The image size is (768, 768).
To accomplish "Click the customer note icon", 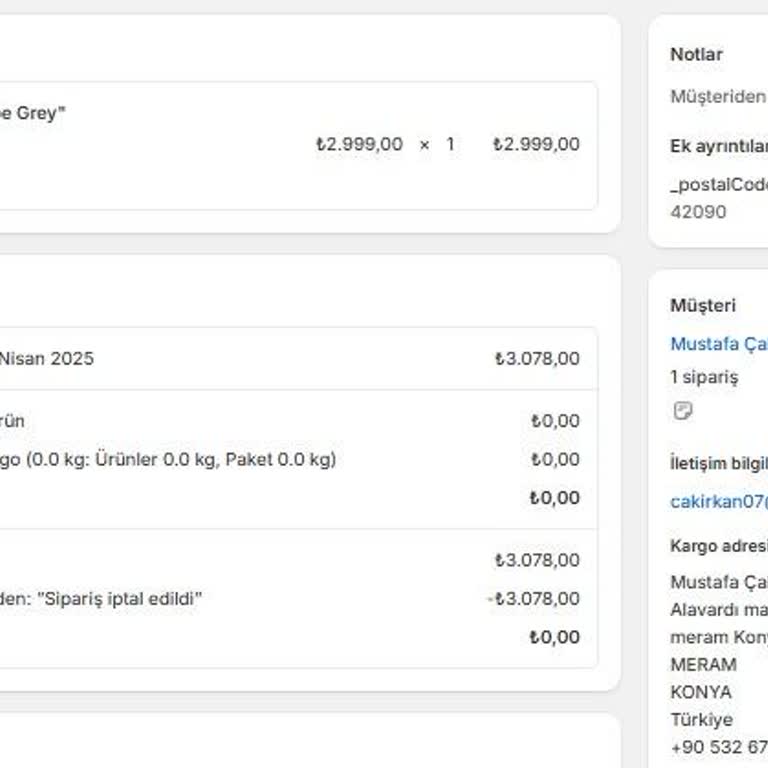I will [x=683, y=410].
